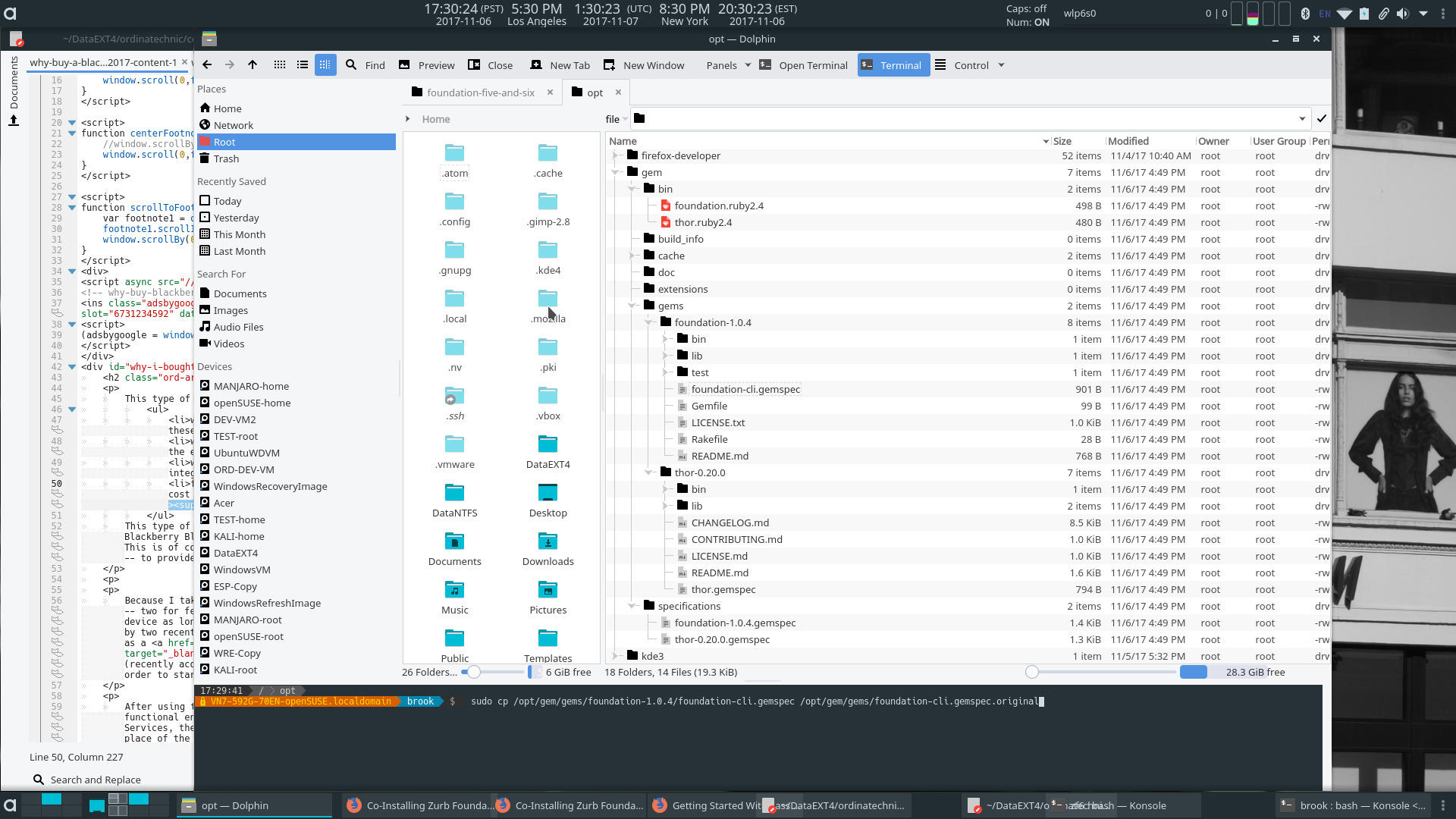Open KALI-root device

[297, 670]
